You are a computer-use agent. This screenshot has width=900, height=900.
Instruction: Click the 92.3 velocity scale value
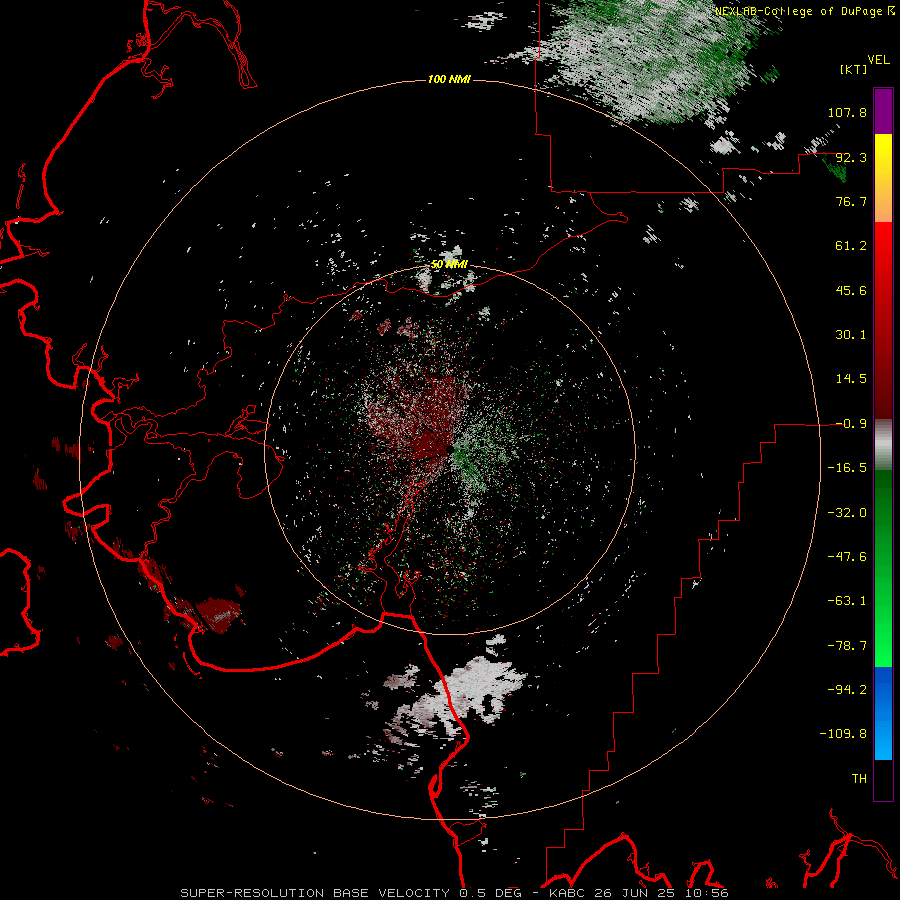[851, 157]
